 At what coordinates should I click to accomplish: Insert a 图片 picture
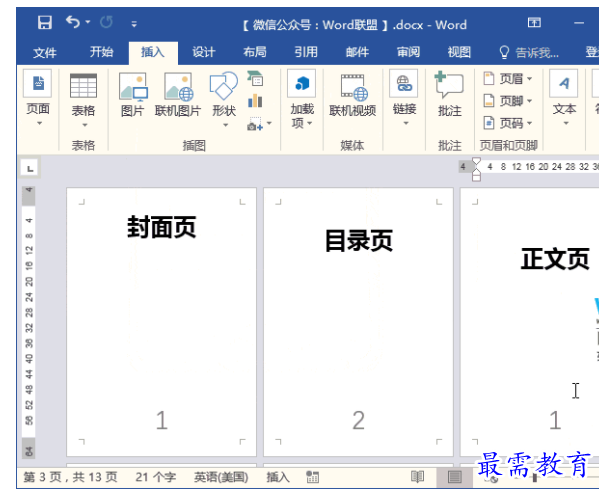[x=133, y=95]
